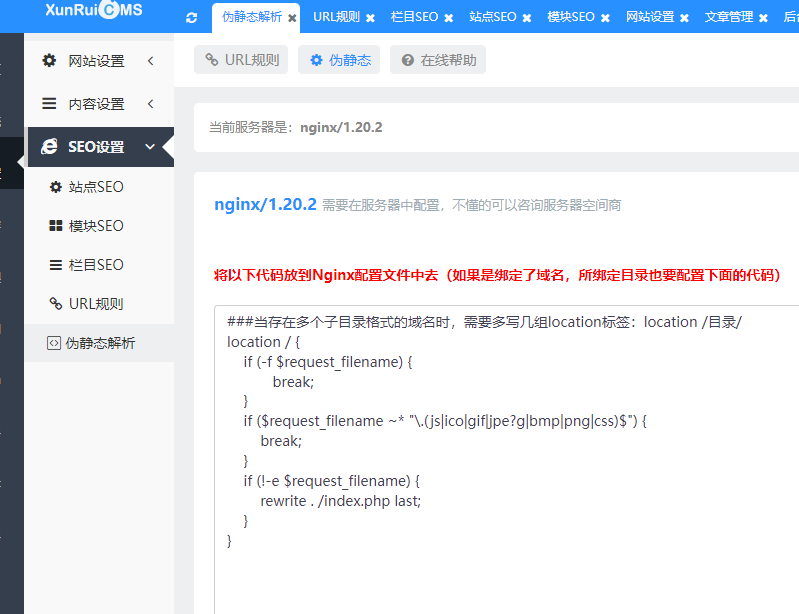
Task: Switch to the 站点SEO top tab
Action: pos(493,17)
